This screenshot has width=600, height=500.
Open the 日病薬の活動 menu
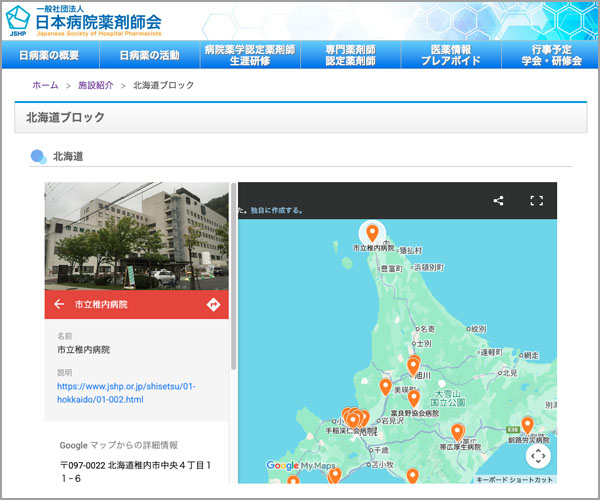149,55
